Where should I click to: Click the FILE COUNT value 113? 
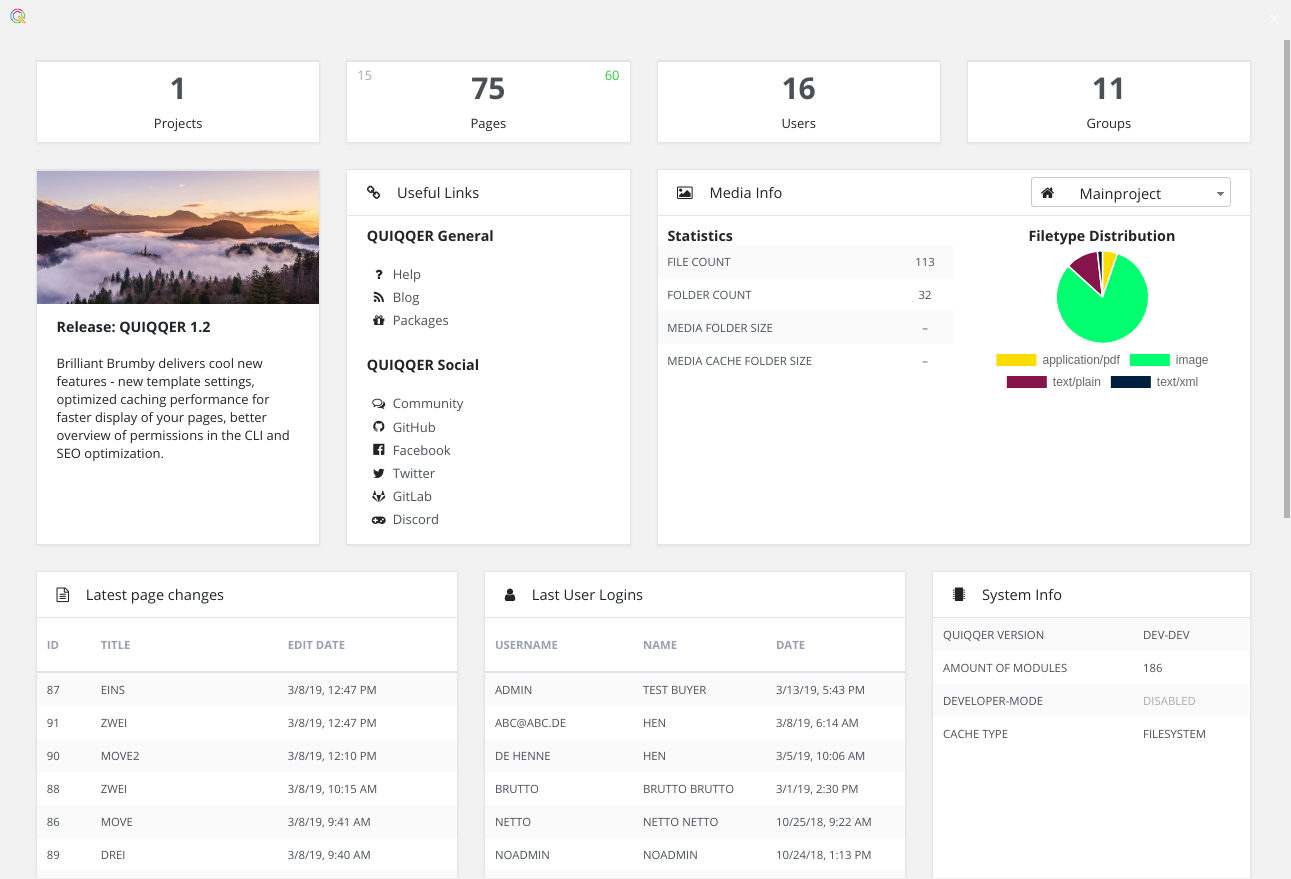[x=925, y=262]
